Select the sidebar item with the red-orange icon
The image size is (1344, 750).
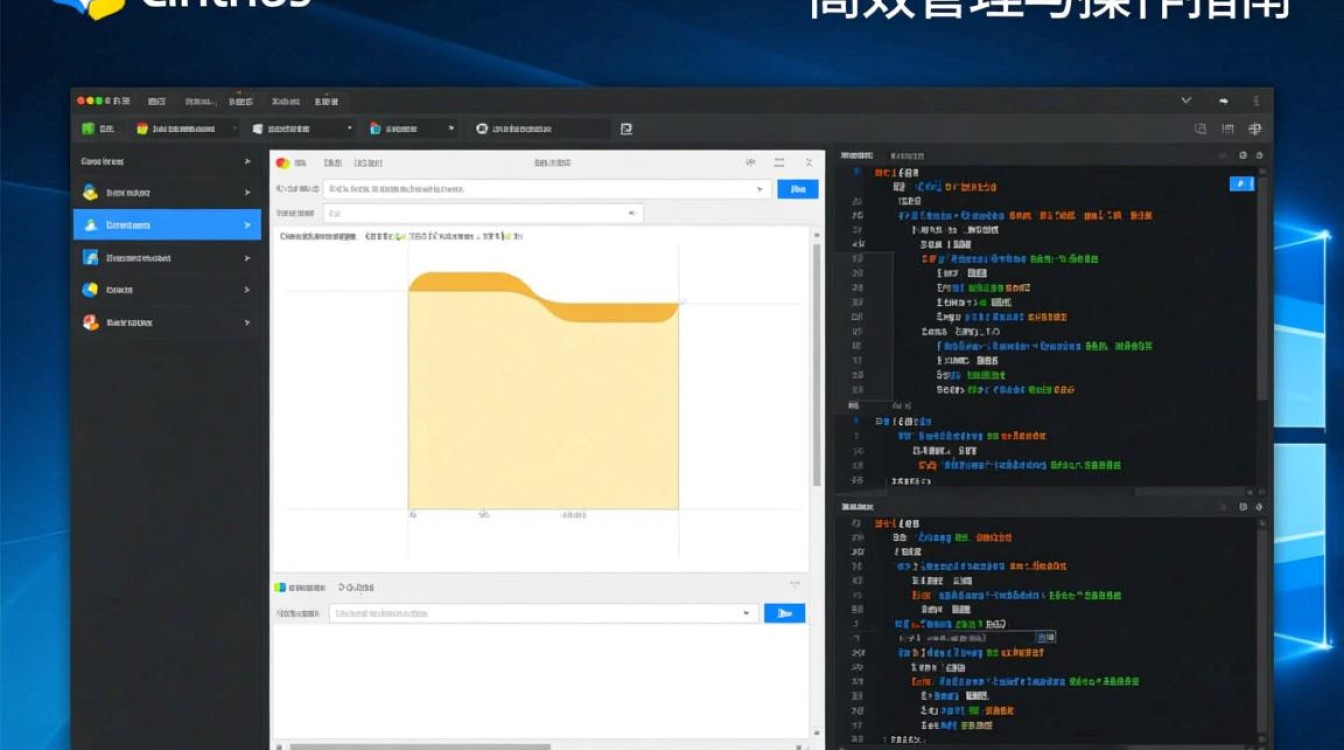pyautogui.click(x=166, y=322)
